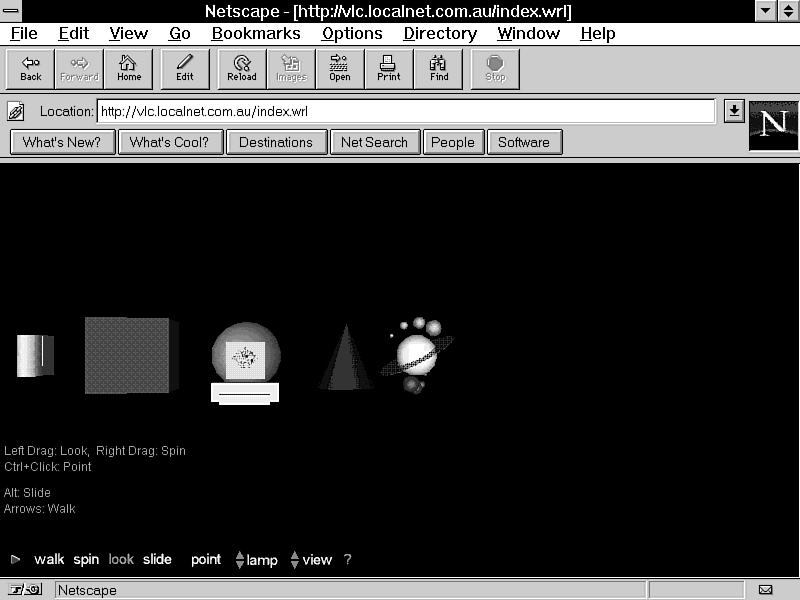Open the Location history dropdown arrow
This screenshot has width=800, height=600.
pyautogui.click(x=734, y=111)
